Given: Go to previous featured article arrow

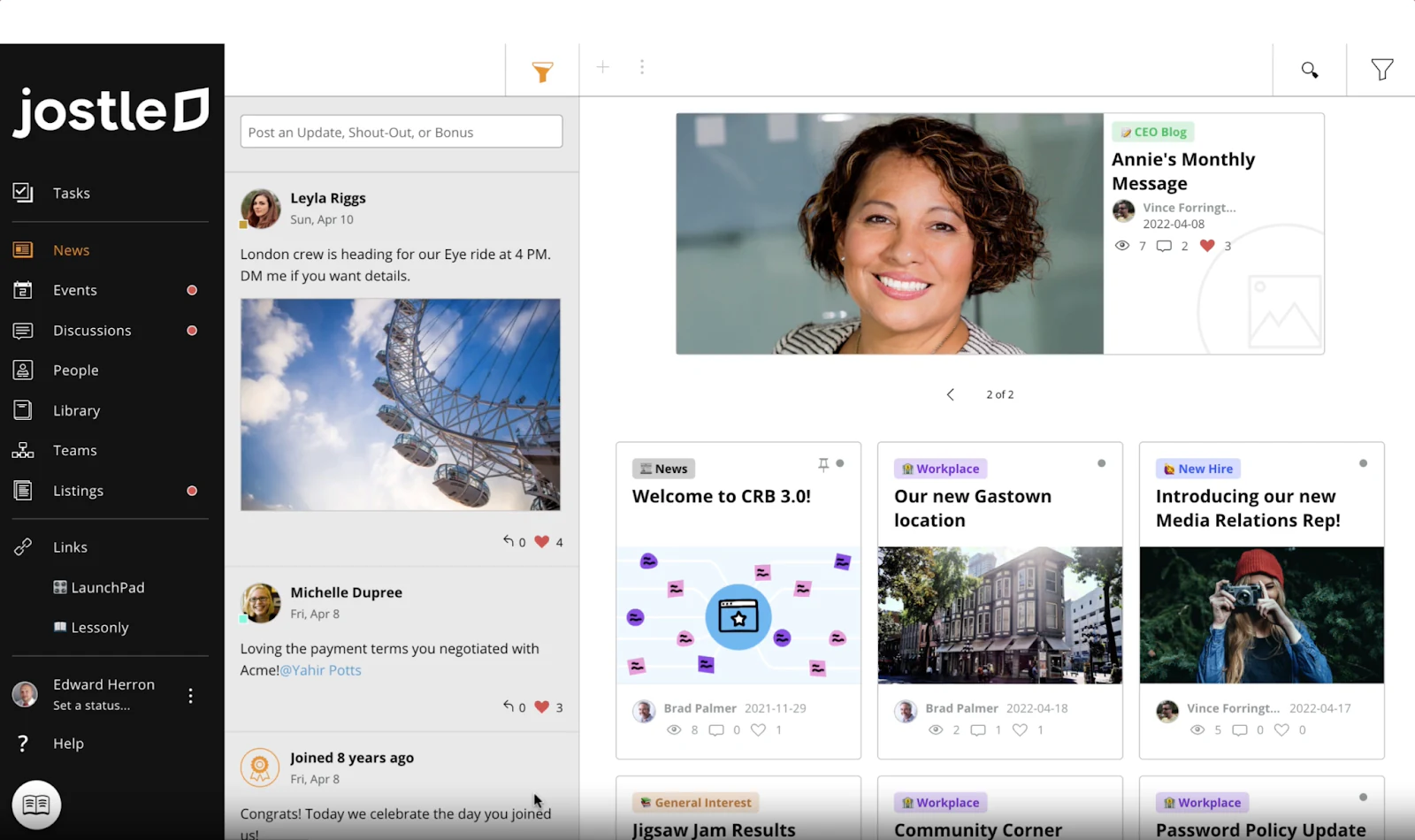Looking at the screenshot, I should click(951, 394).
